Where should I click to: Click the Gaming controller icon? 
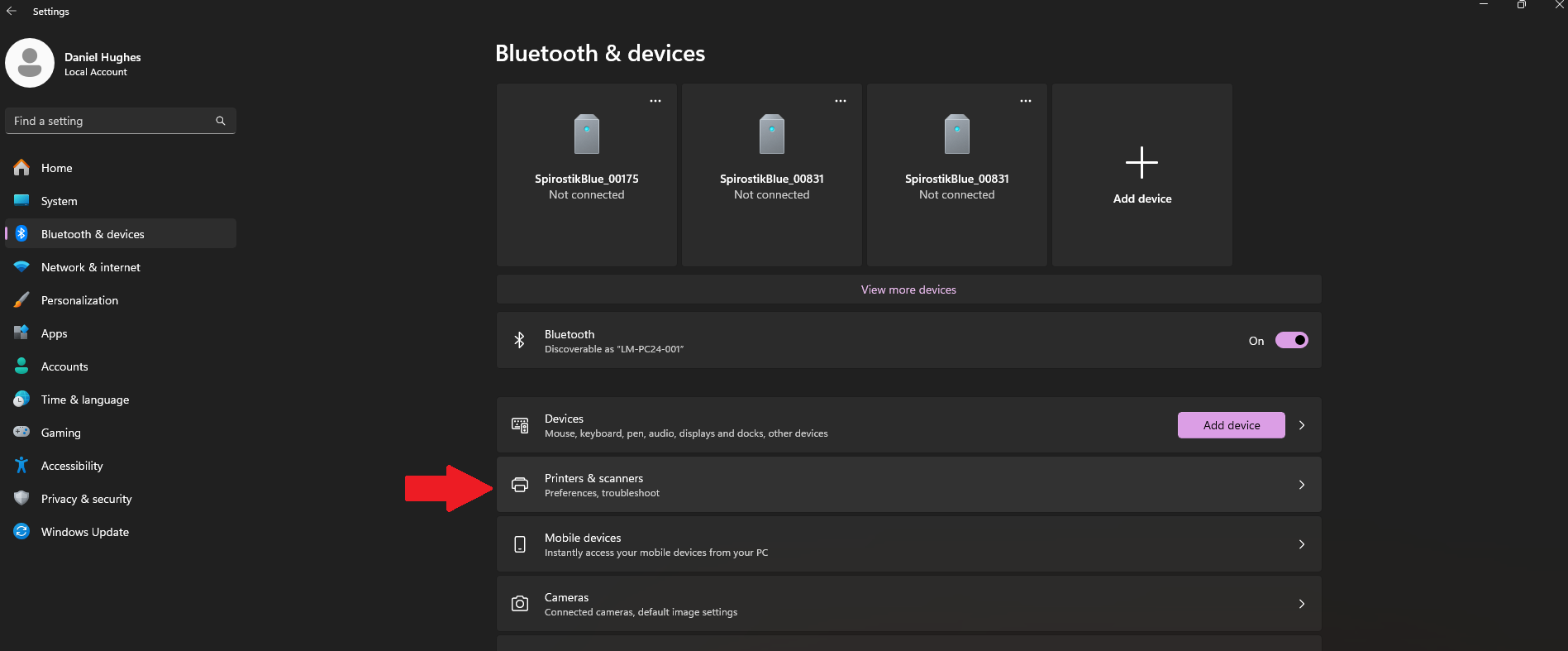coord(21,432)
